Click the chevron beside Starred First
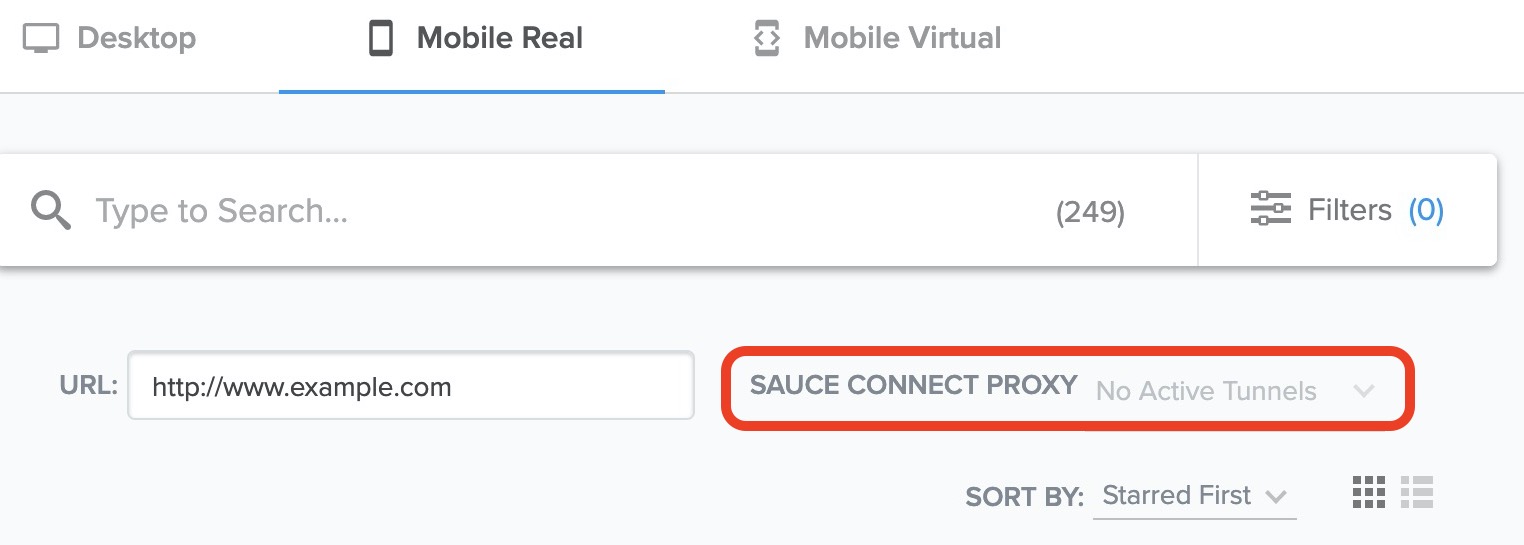This screenshot has width=1524, height=545. 1275,496
